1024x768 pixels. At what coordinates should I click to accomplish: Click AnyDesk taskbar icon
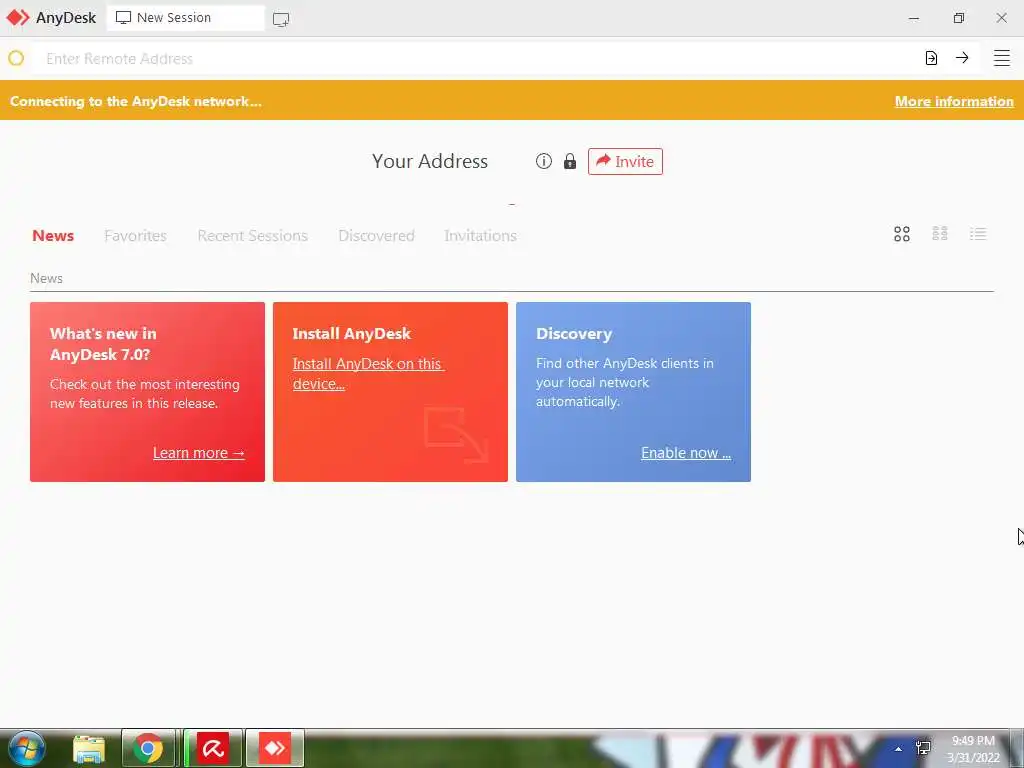(x=275, y=748)
